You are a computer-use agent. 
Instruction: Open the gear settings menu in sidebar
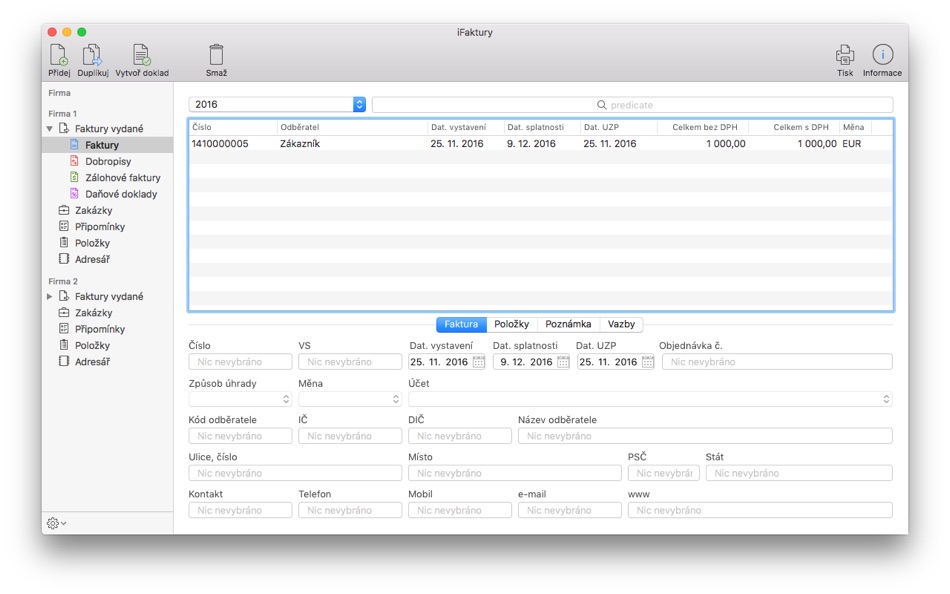56,523
